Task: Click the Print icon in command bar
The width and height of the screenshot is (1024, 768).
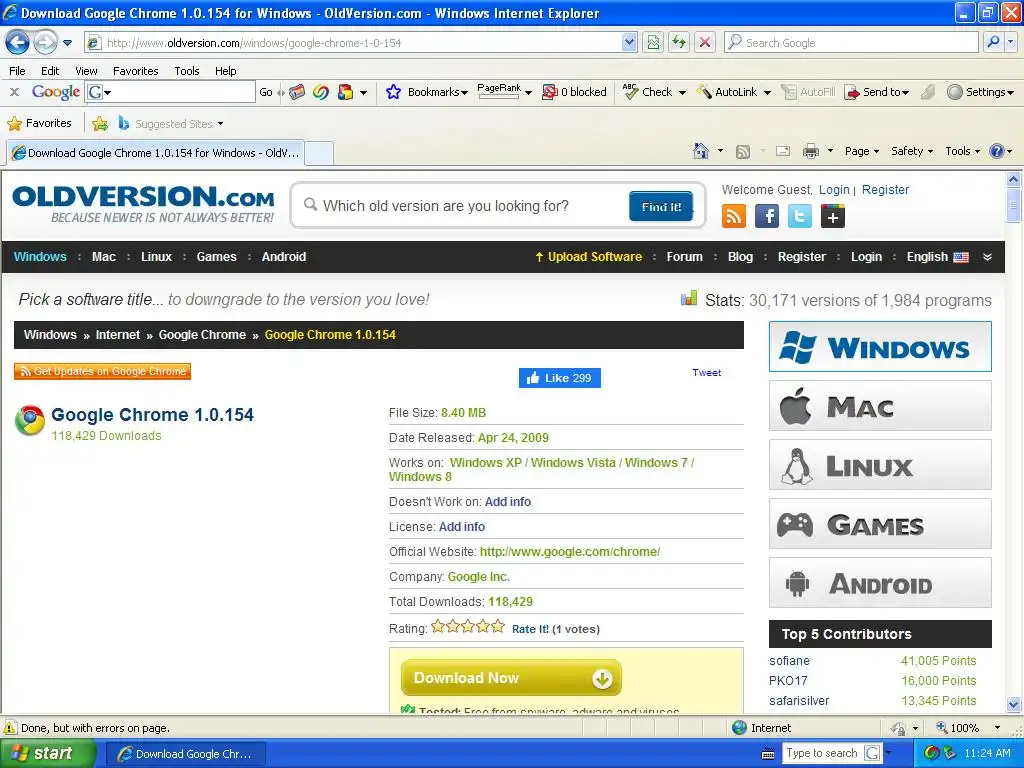Action: (810, 151)
